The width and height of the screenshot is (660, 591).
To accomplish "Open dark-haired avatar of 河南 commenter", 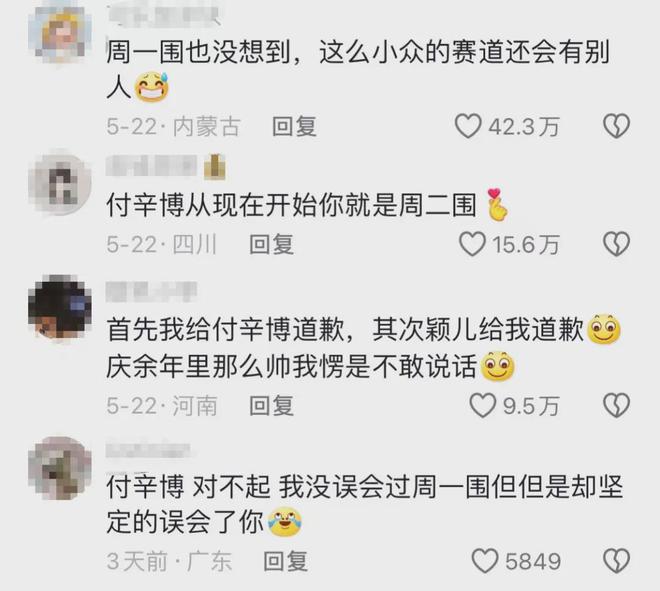I will (x=60, y=307).
